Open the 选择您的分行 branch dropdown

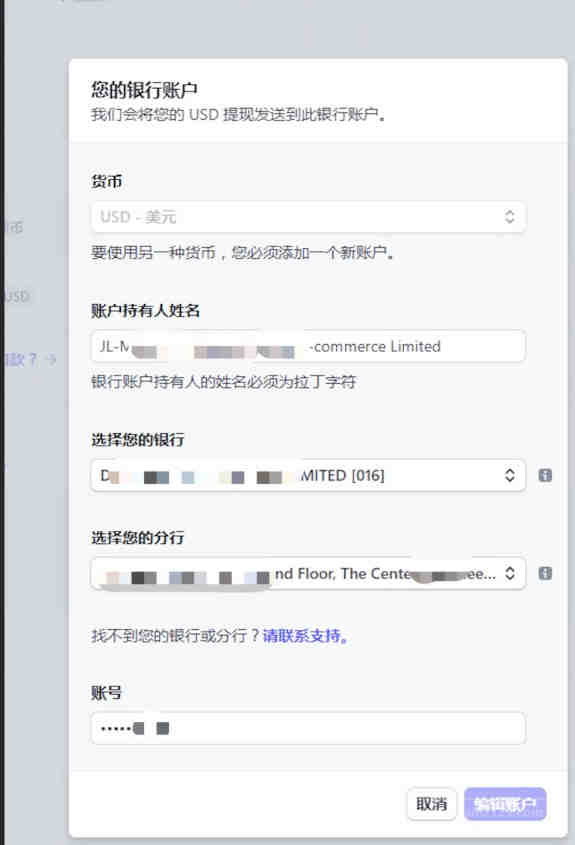[x=308, y=573]
